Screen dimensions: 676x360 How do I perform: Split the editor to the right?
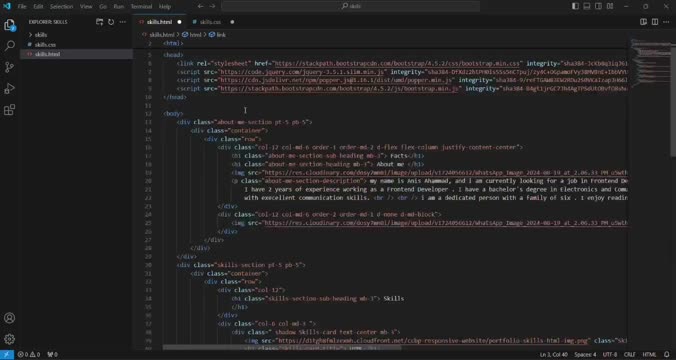(x=655, y=22)
